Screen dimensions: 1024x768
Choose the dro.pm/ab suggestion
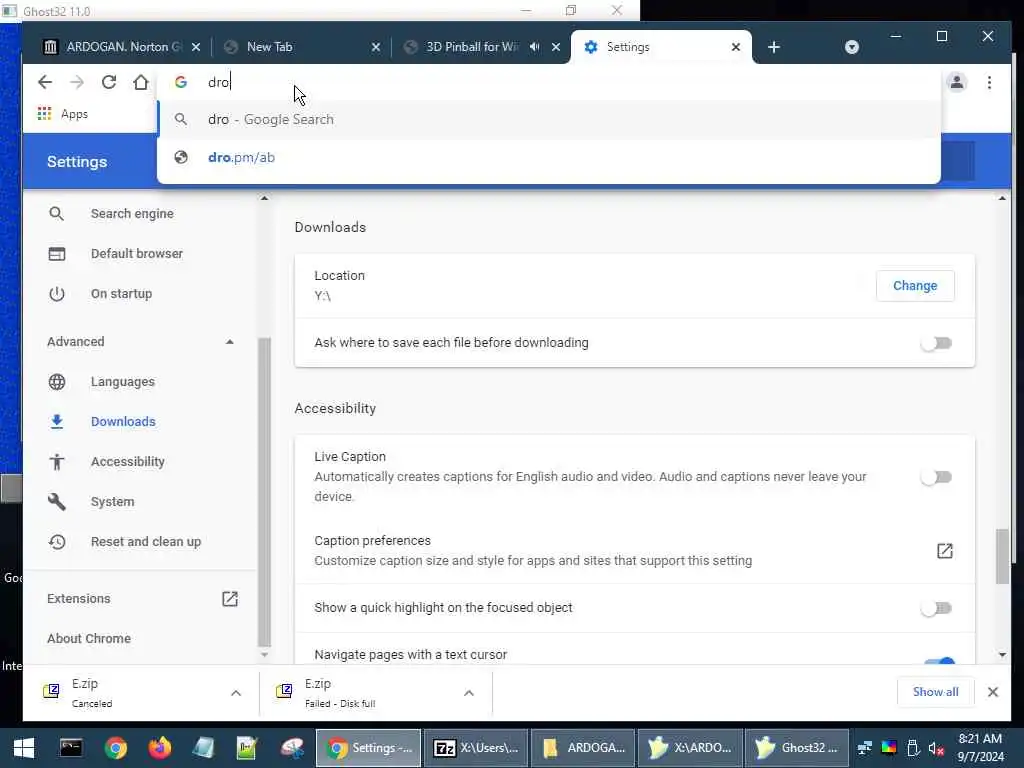[549, 157]
